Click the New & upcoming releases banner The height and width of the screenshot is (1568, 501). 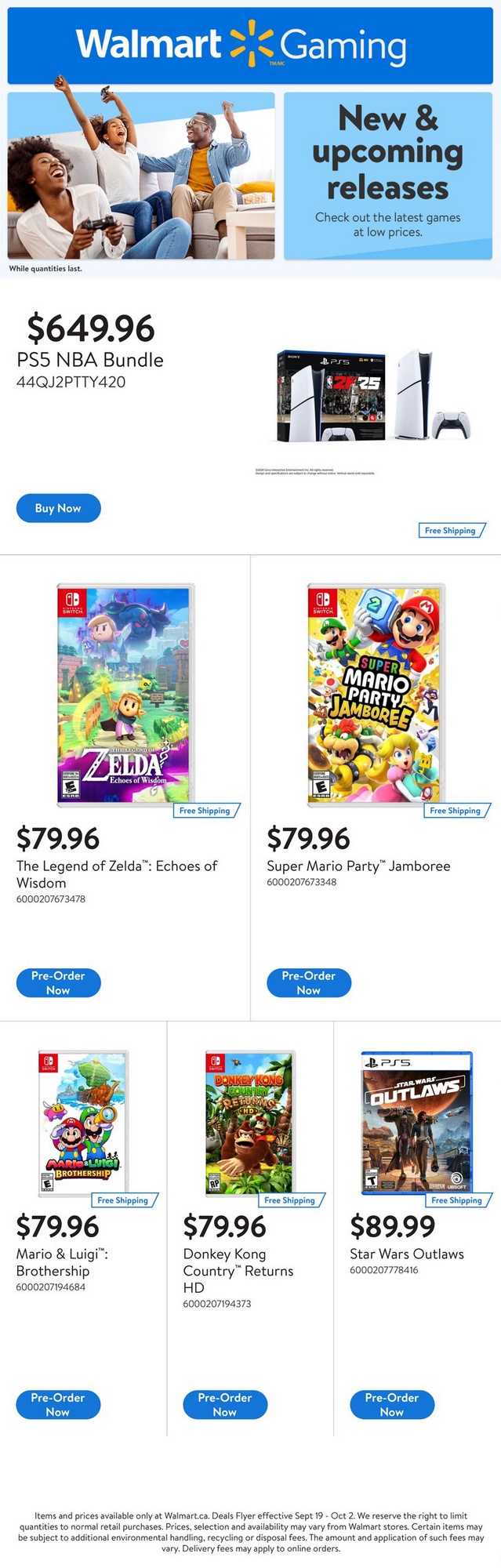tap(387, 176)
